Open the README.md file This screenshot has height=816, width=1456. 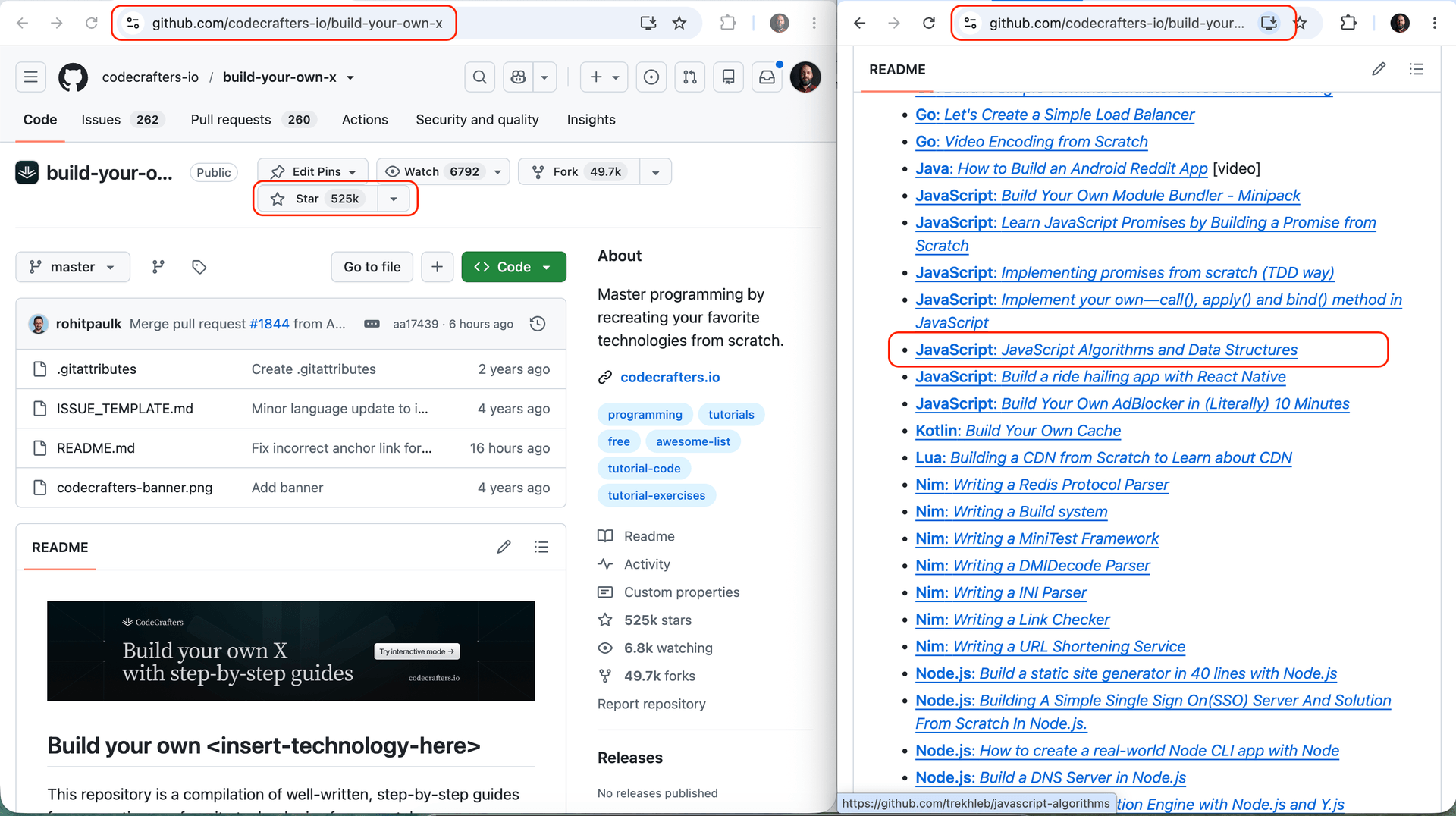96,448
